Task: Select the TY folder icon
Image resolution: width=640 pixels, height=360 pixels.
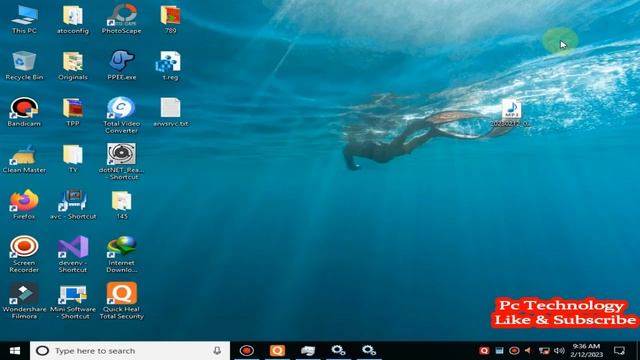Action: click(73, 159)
